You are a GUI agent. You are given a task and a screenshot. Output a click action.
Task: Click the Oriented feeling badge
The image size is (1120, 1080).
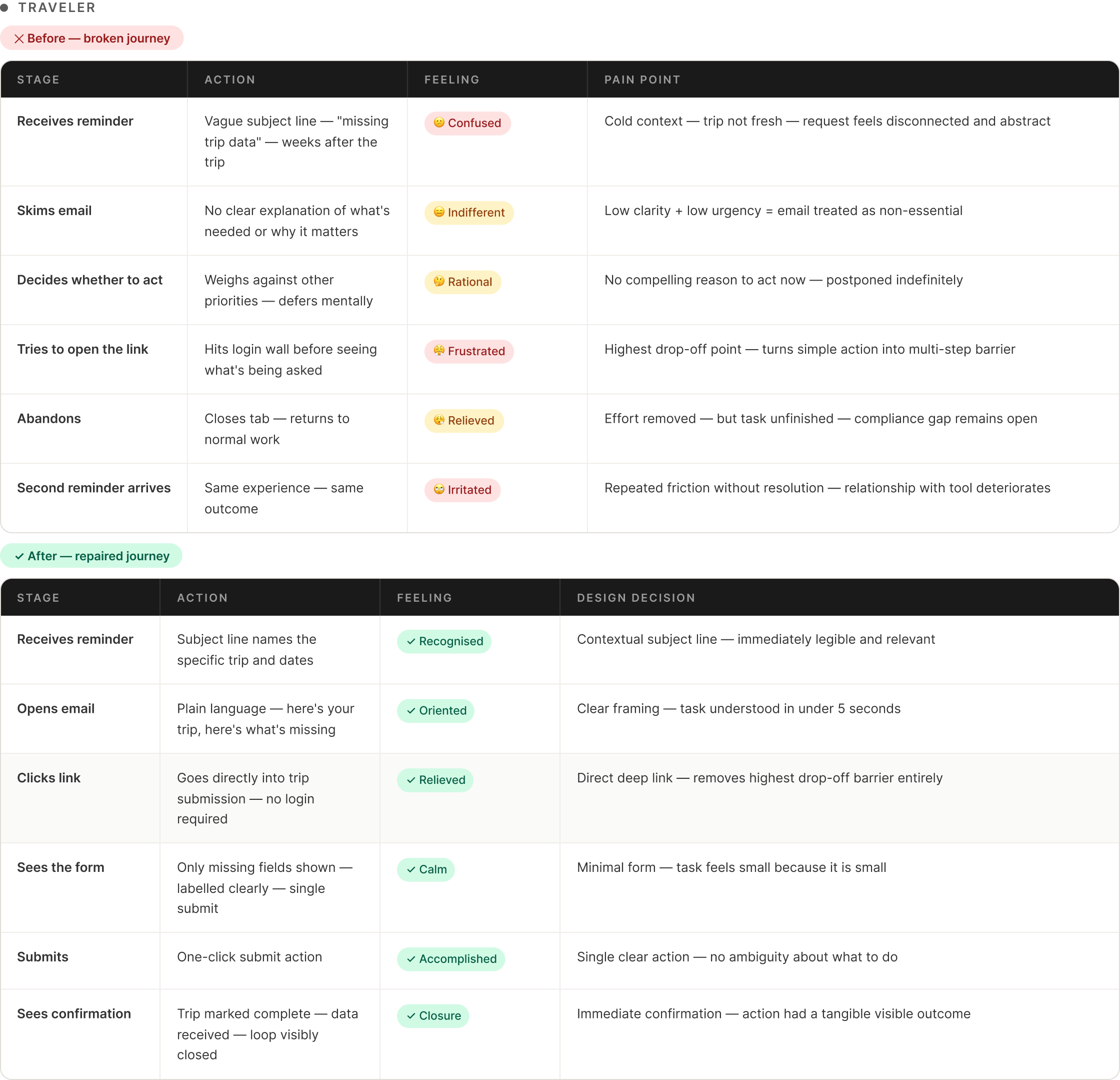coord(435,710)
